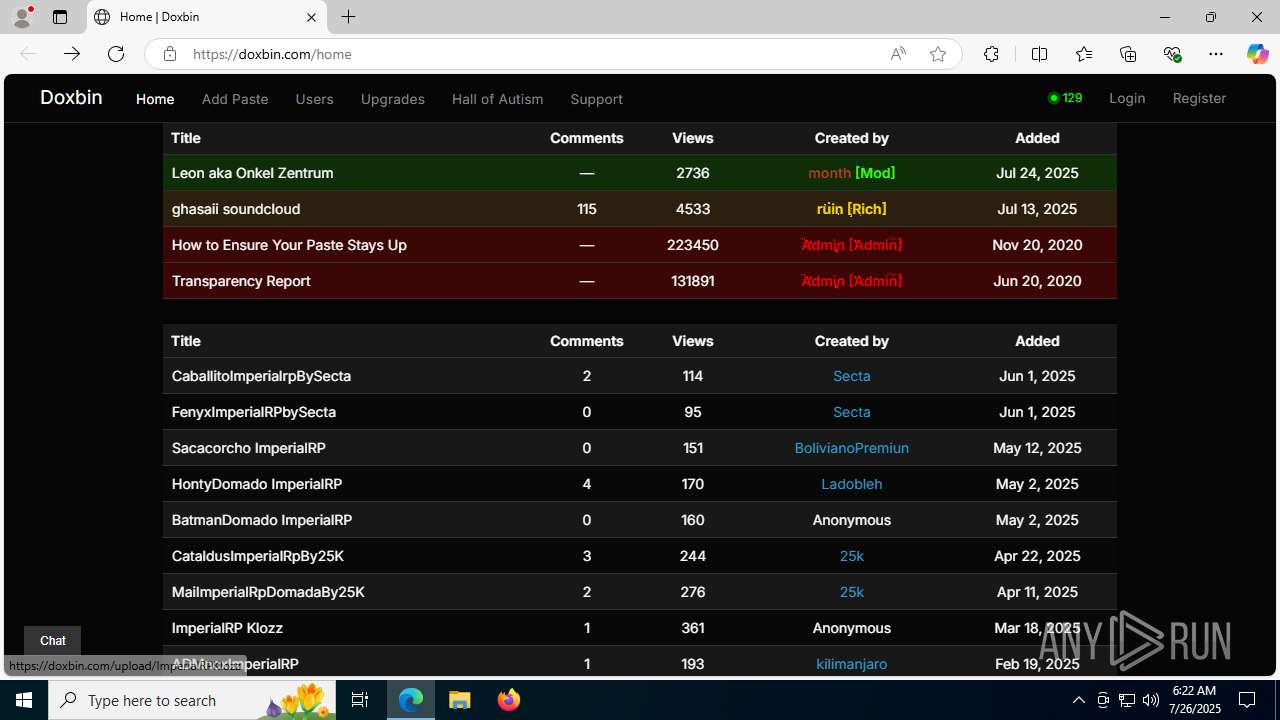Click the Register link
Image resolution: width=1280 pixels, height=720 pixels.
[x=1199, y=98]
